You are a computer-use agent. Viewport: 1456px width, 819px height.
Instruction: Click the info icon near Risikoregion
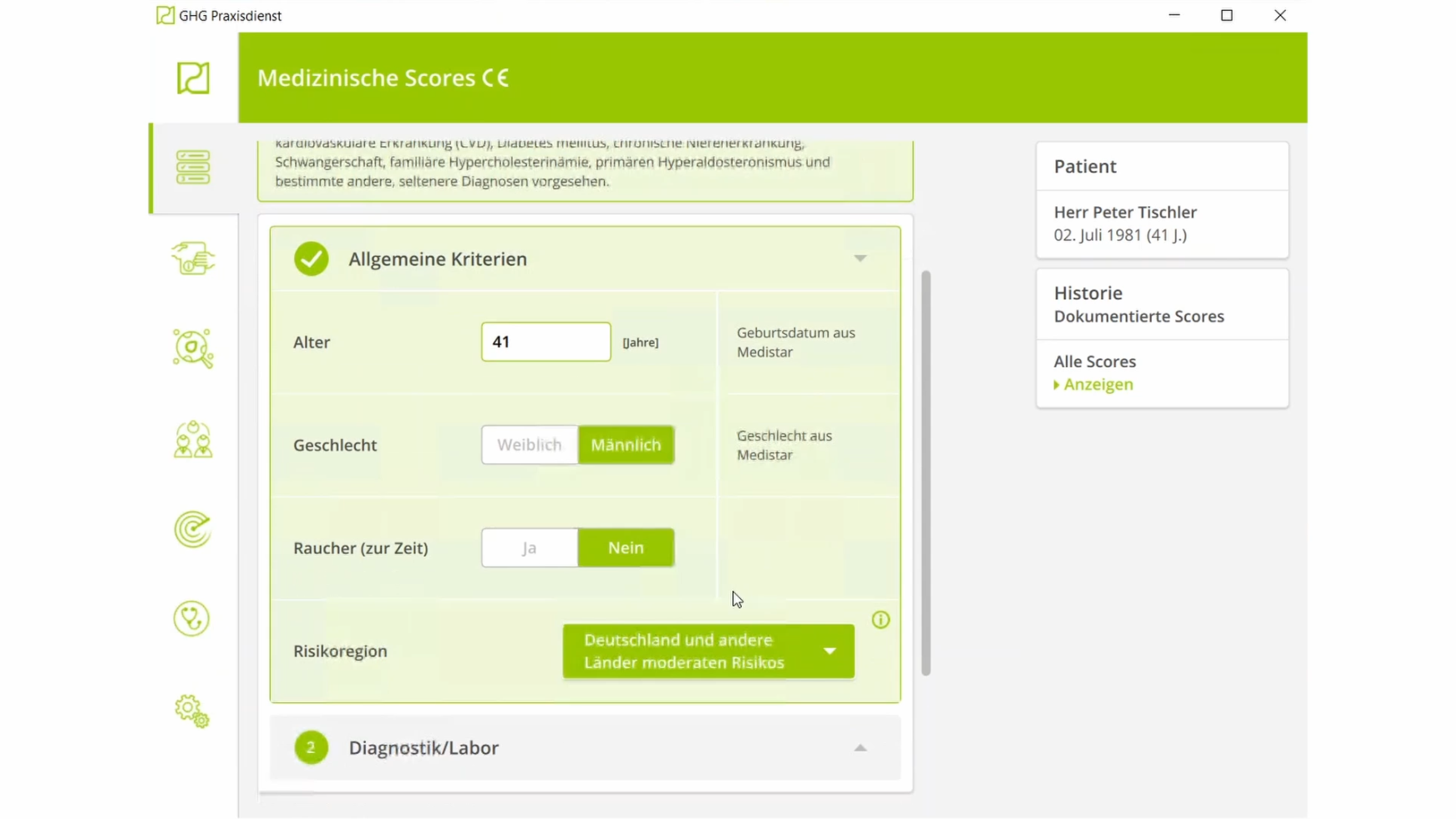[x=881, y=619]
